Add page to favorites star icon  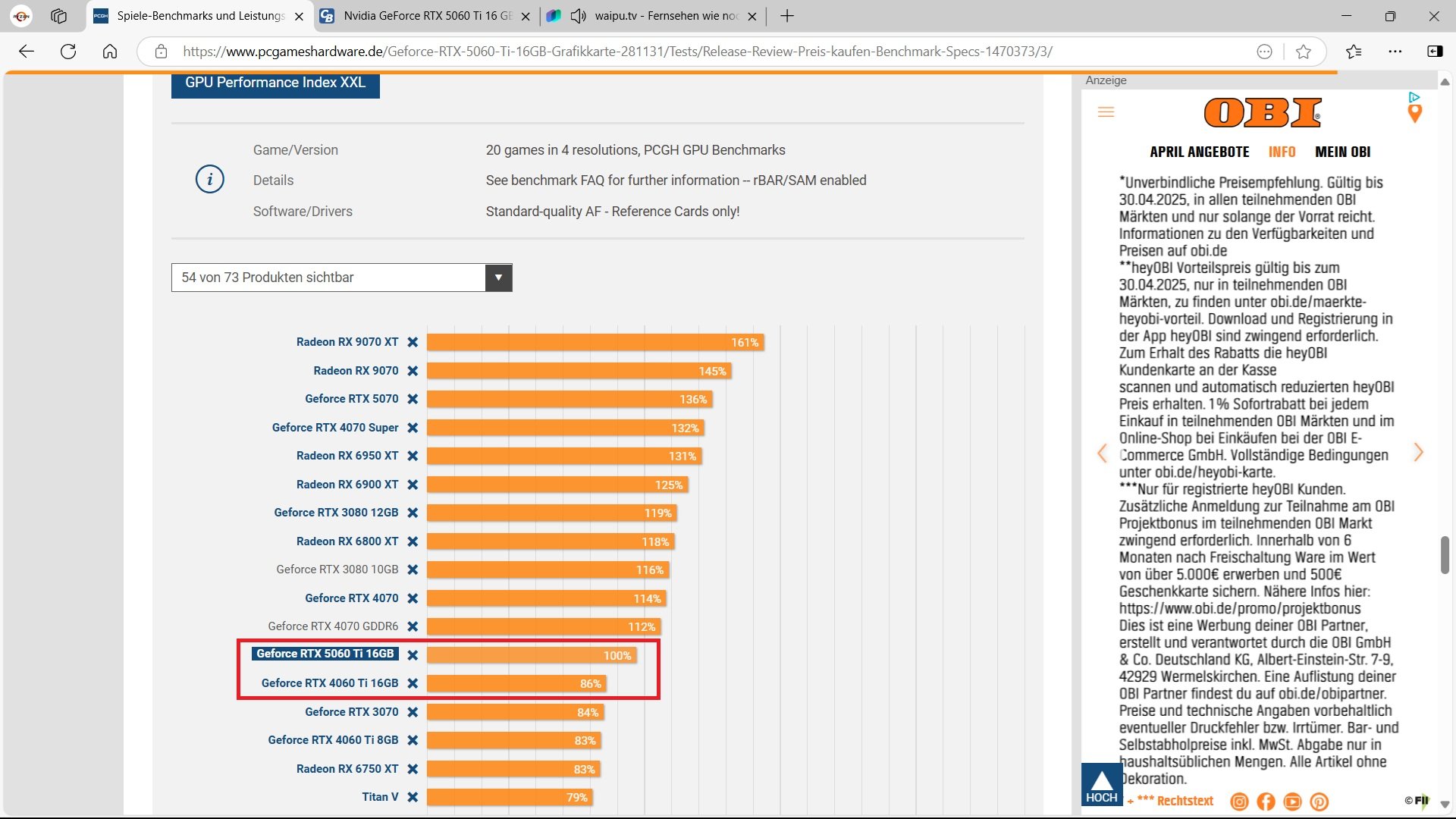point(1304,52)
